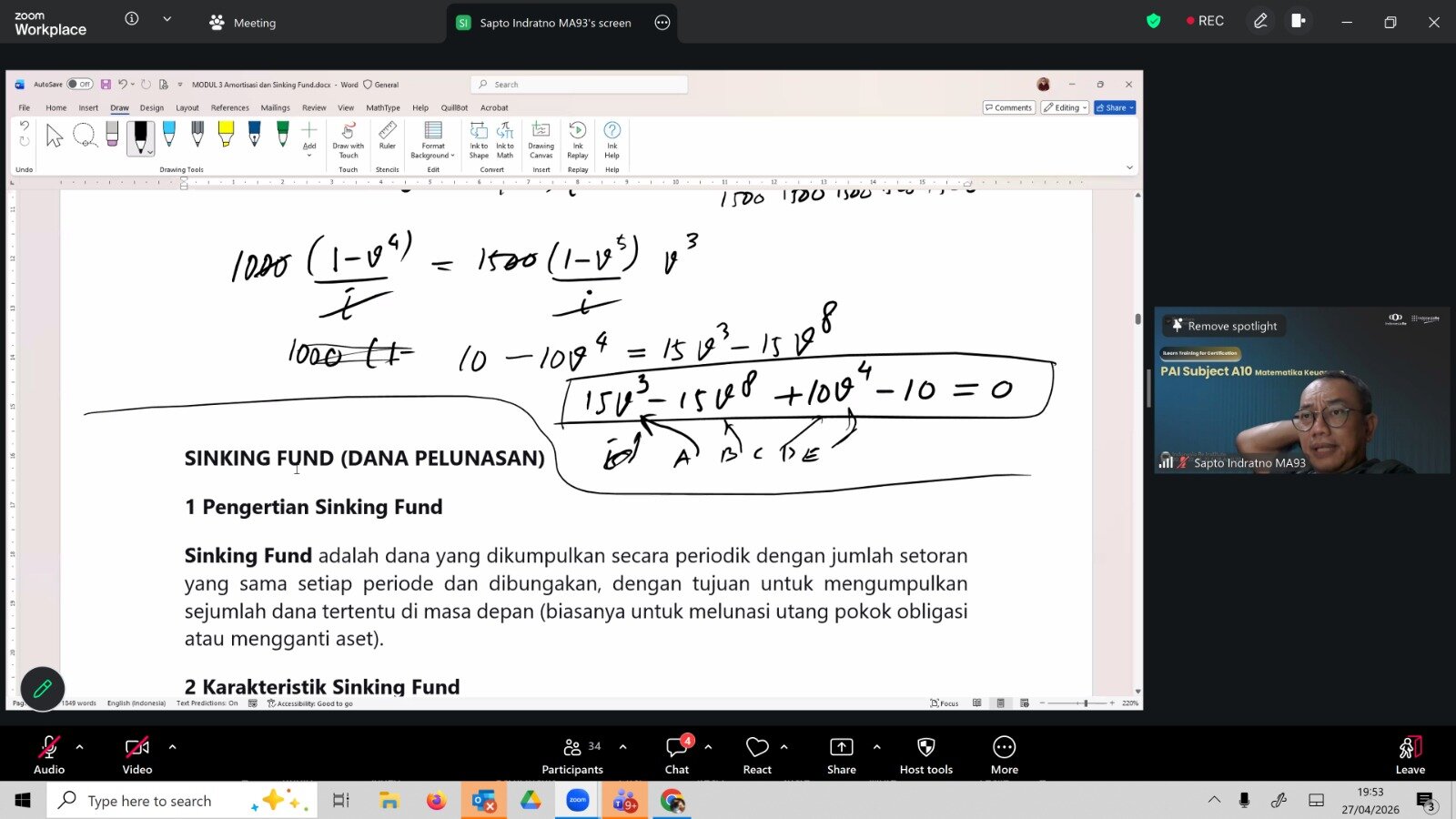
Task: Expand audio options arrow
Action: (x=80, y=747)
